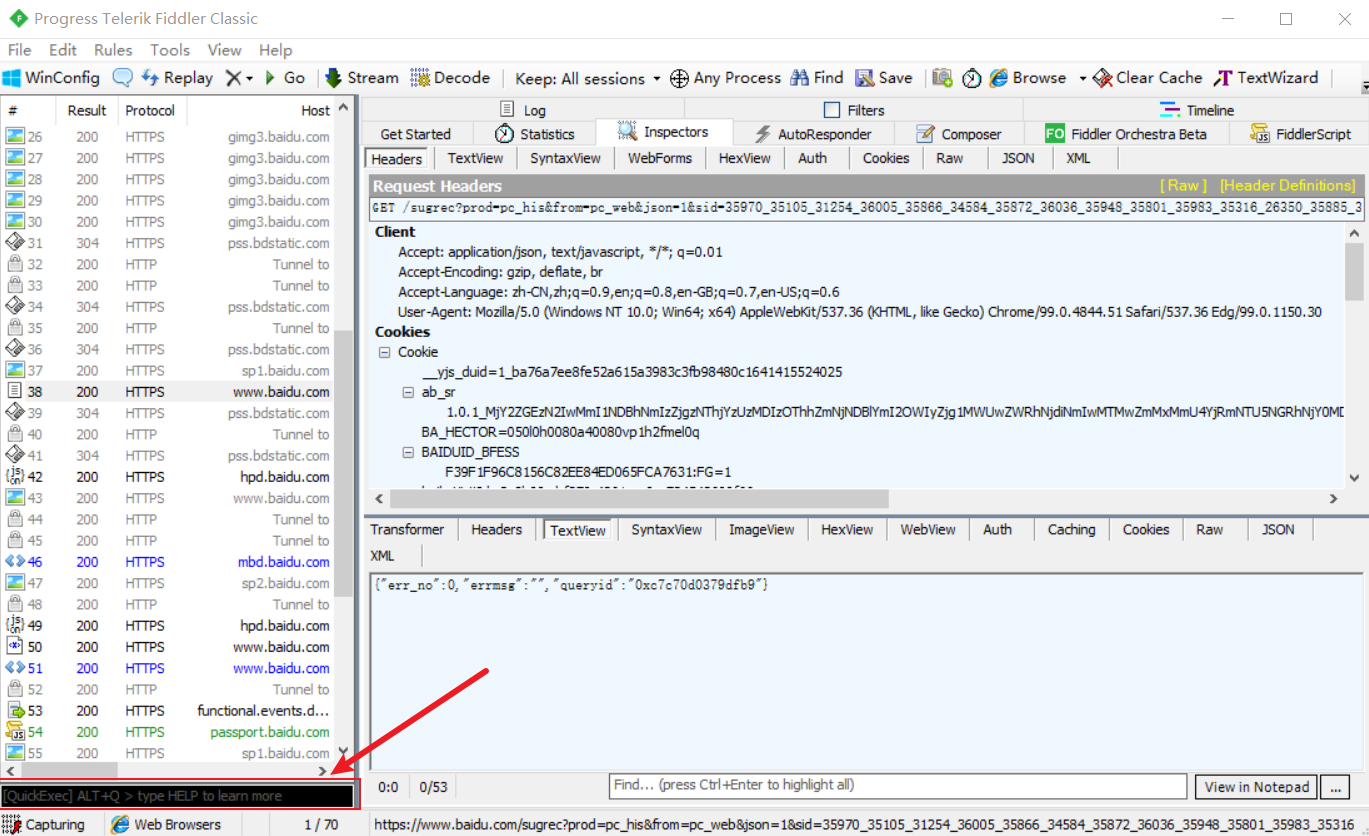
Task: Focus the QuickExec command box
Action: click(x=178, y=796)
